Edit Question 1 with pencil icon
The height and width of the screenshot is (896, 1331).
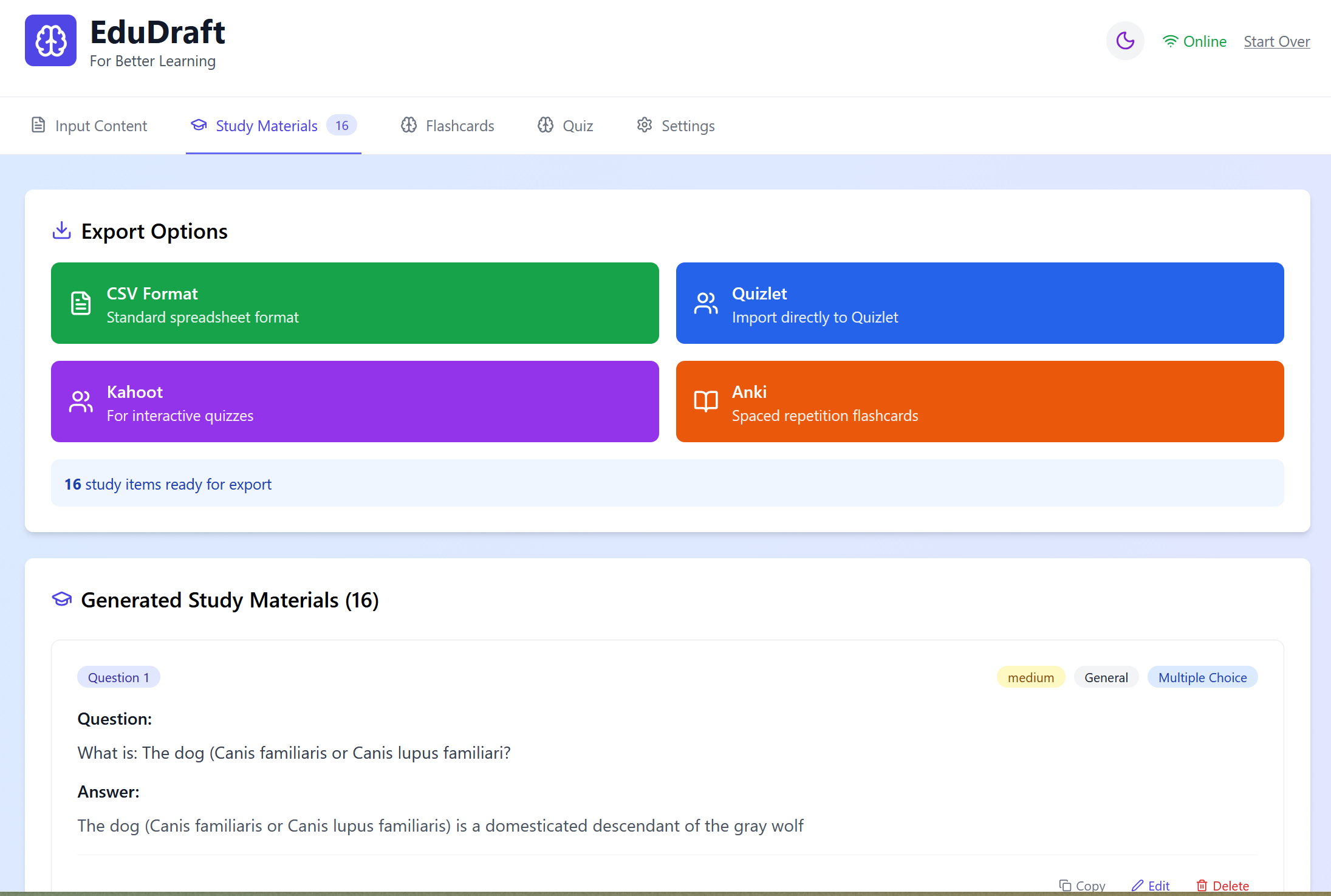[x=1138, y=885]
